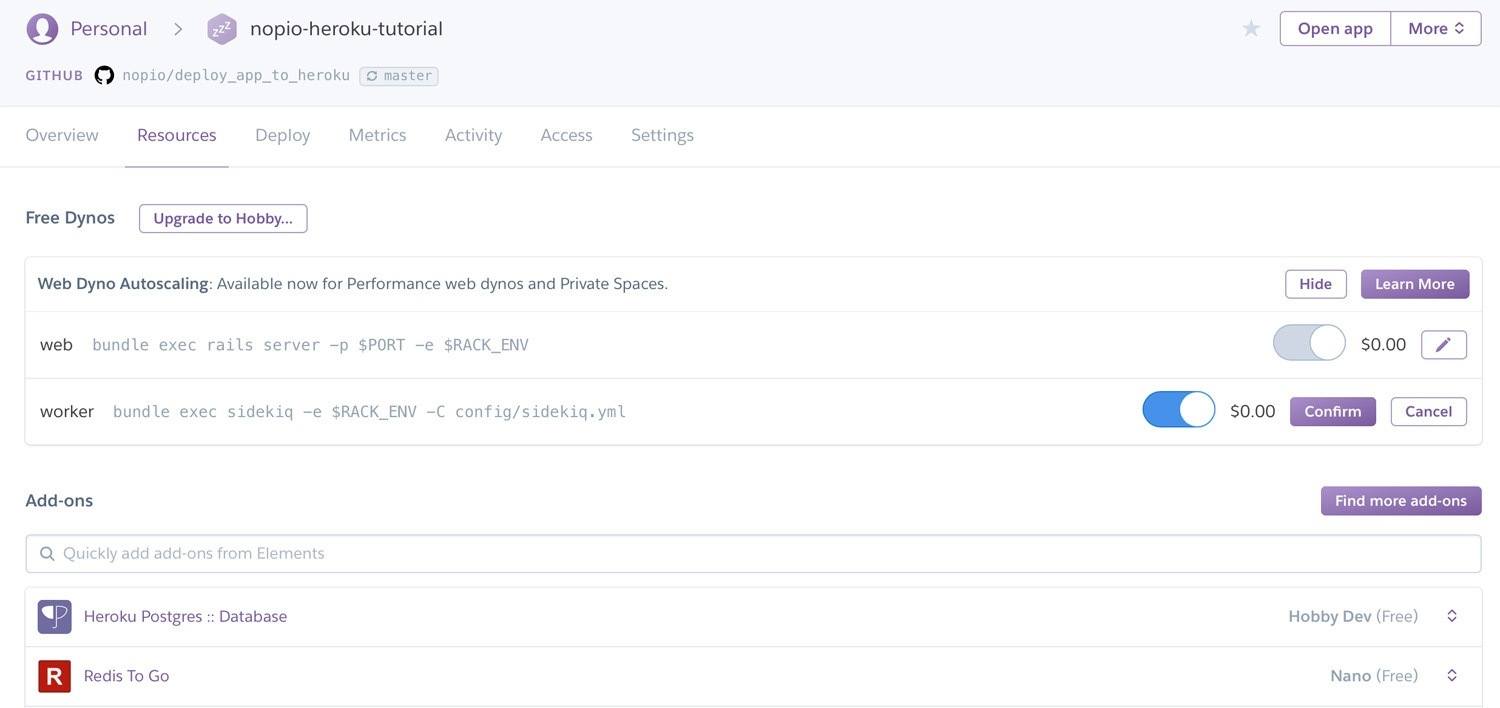Open the Settings tab
Viewport: 1500px width, 708px height.
tap(662, 135)
